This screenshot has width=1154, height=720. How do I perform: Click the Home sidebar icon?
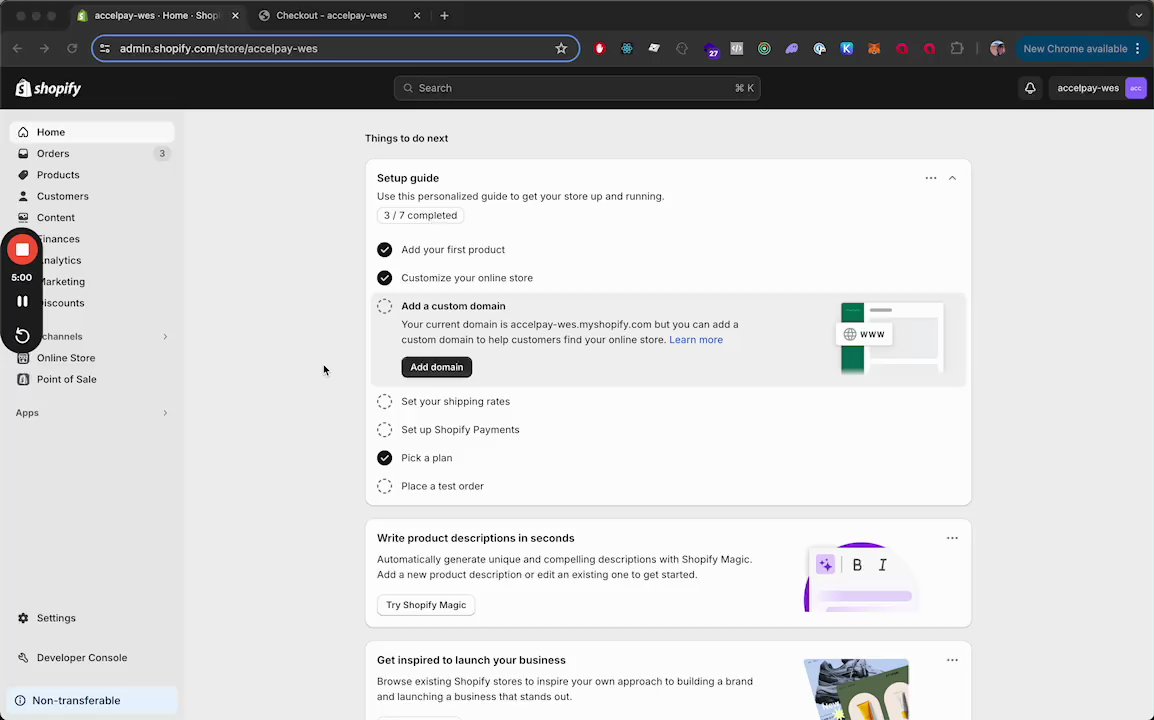click(24, 133)
